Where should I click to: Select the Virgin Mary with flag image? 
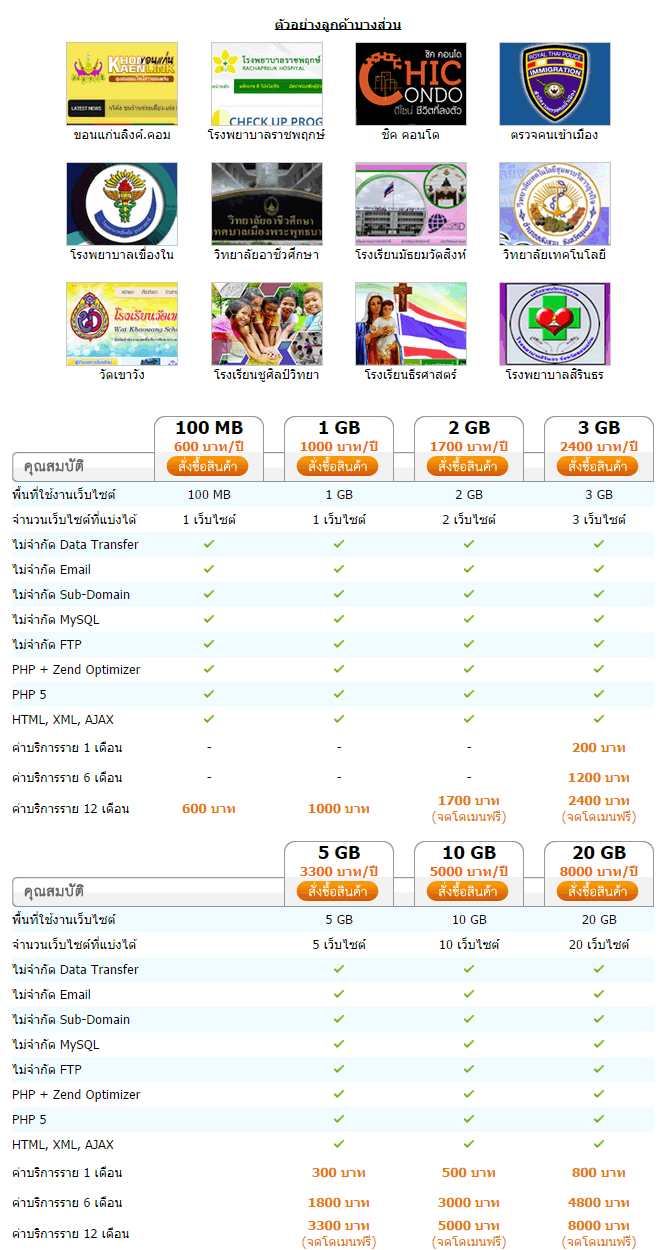click(411, 324)
